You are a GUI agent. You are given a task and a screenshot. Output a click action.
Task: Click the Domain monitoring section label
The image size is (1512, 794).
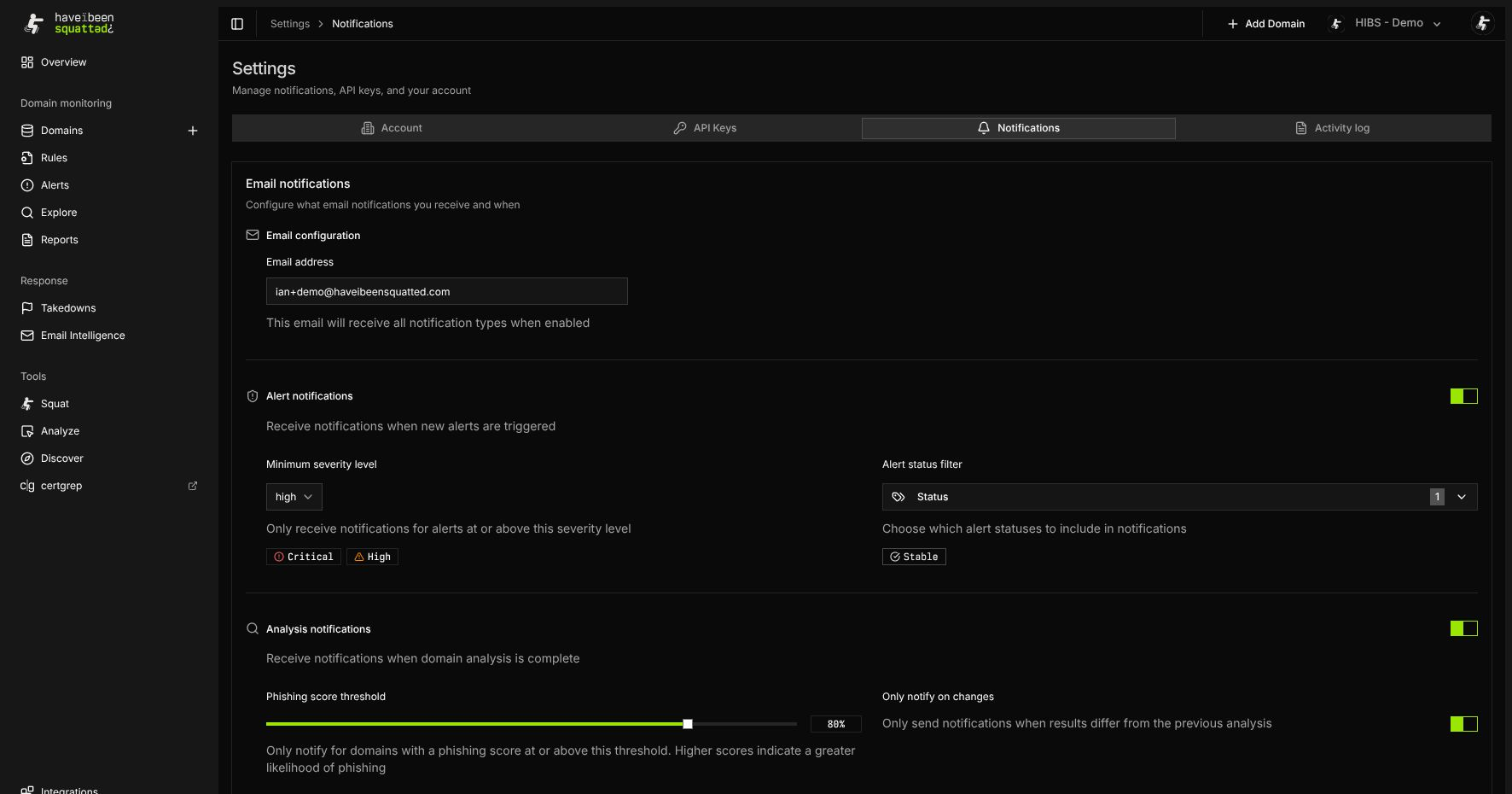coord(67,103)
